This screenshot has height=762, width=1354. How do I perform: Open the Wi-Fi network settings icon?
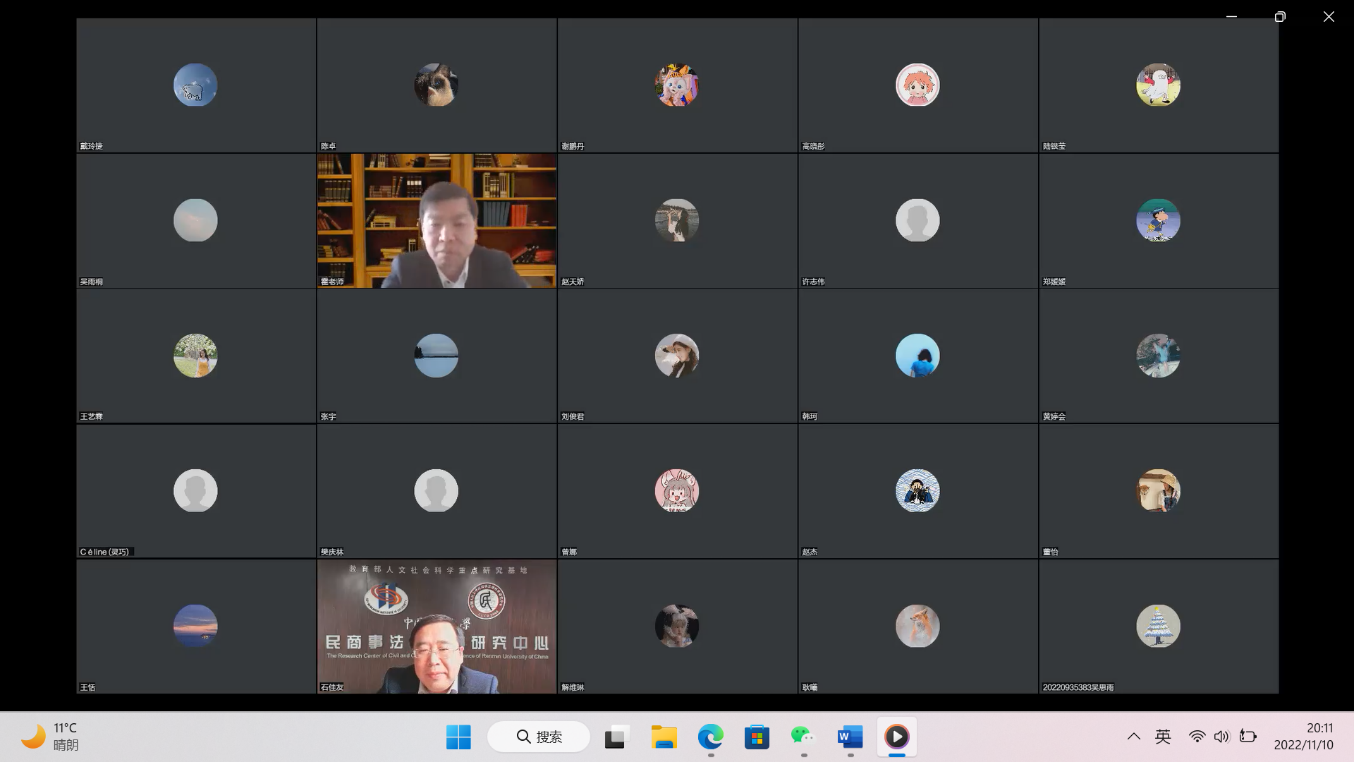click(x=1197, y=737)
